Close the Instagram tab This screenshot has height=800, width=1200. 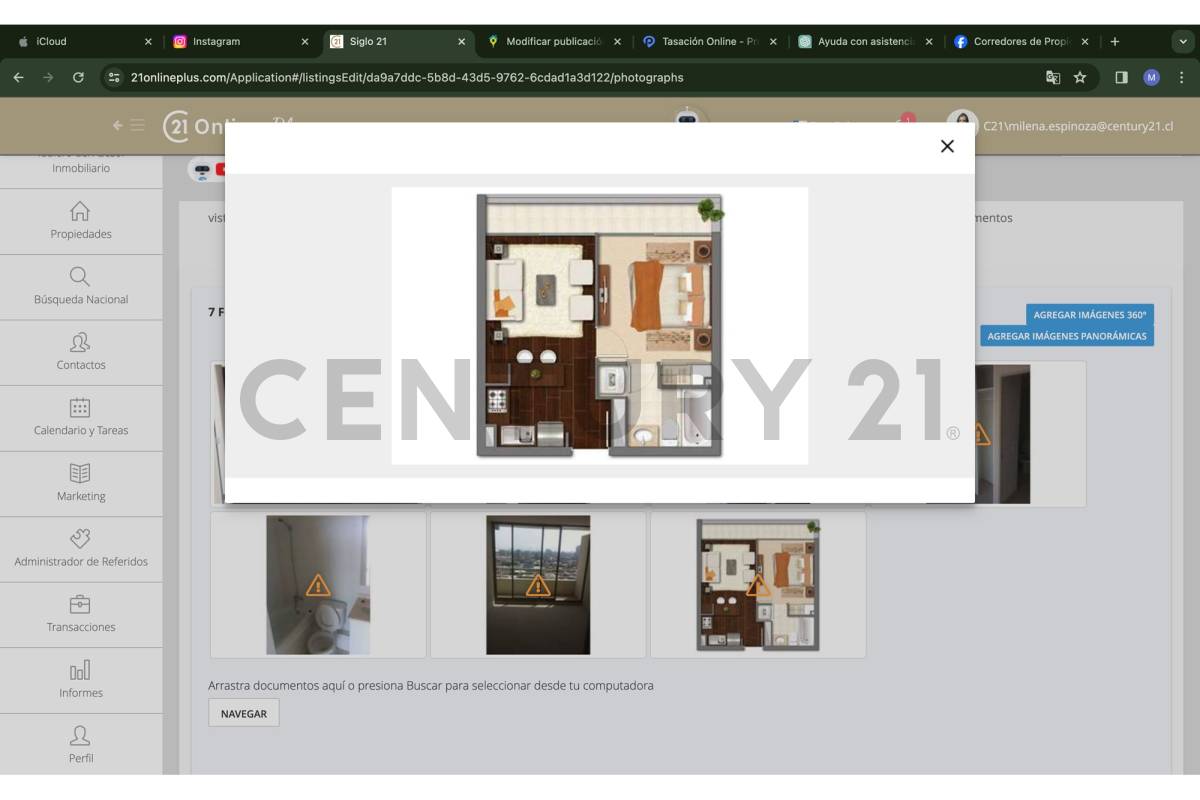[305, 42]
